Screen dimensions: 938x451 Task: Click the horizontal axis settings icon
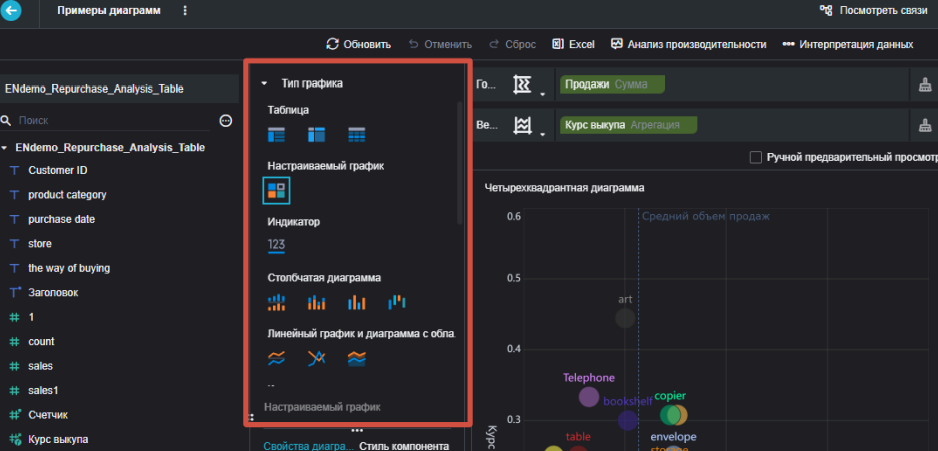(x=522, y=85)
